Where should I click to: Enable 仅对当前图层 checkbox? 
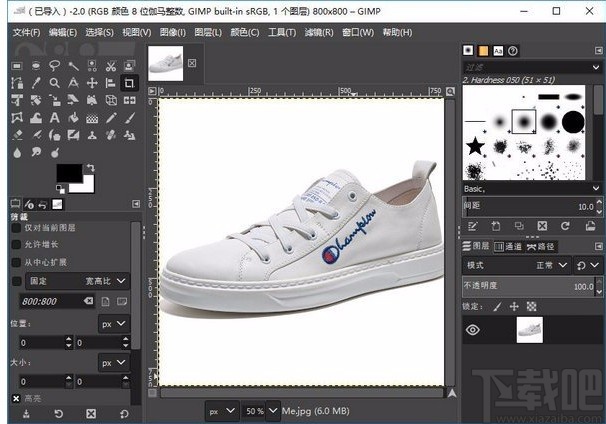click(x=16, y=228)
